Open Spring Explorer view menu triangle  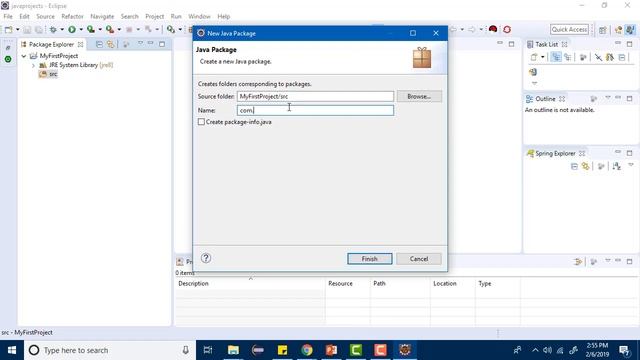tap(631, 165)
